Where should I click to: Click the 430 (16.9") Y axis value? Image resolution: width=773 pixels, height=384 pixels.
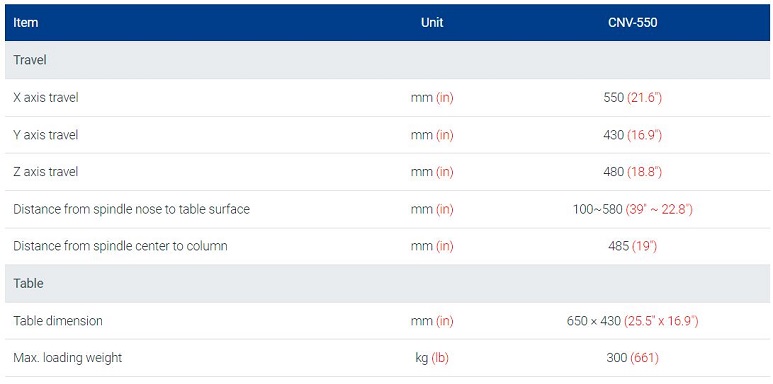632,135
